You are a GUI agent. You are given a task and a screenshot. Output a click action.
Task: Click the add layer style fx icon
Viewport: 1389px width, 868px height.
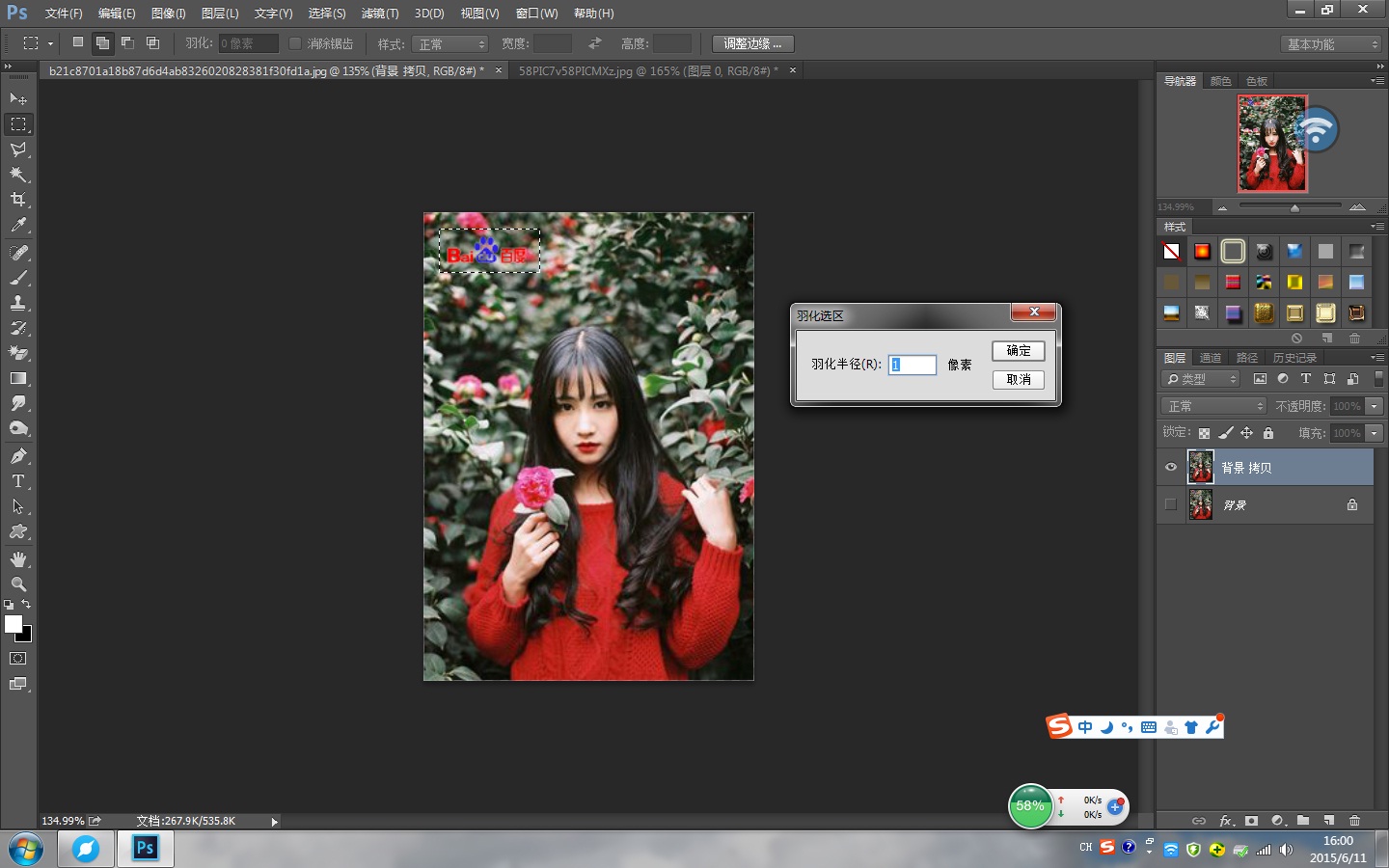pos(1226,821)
